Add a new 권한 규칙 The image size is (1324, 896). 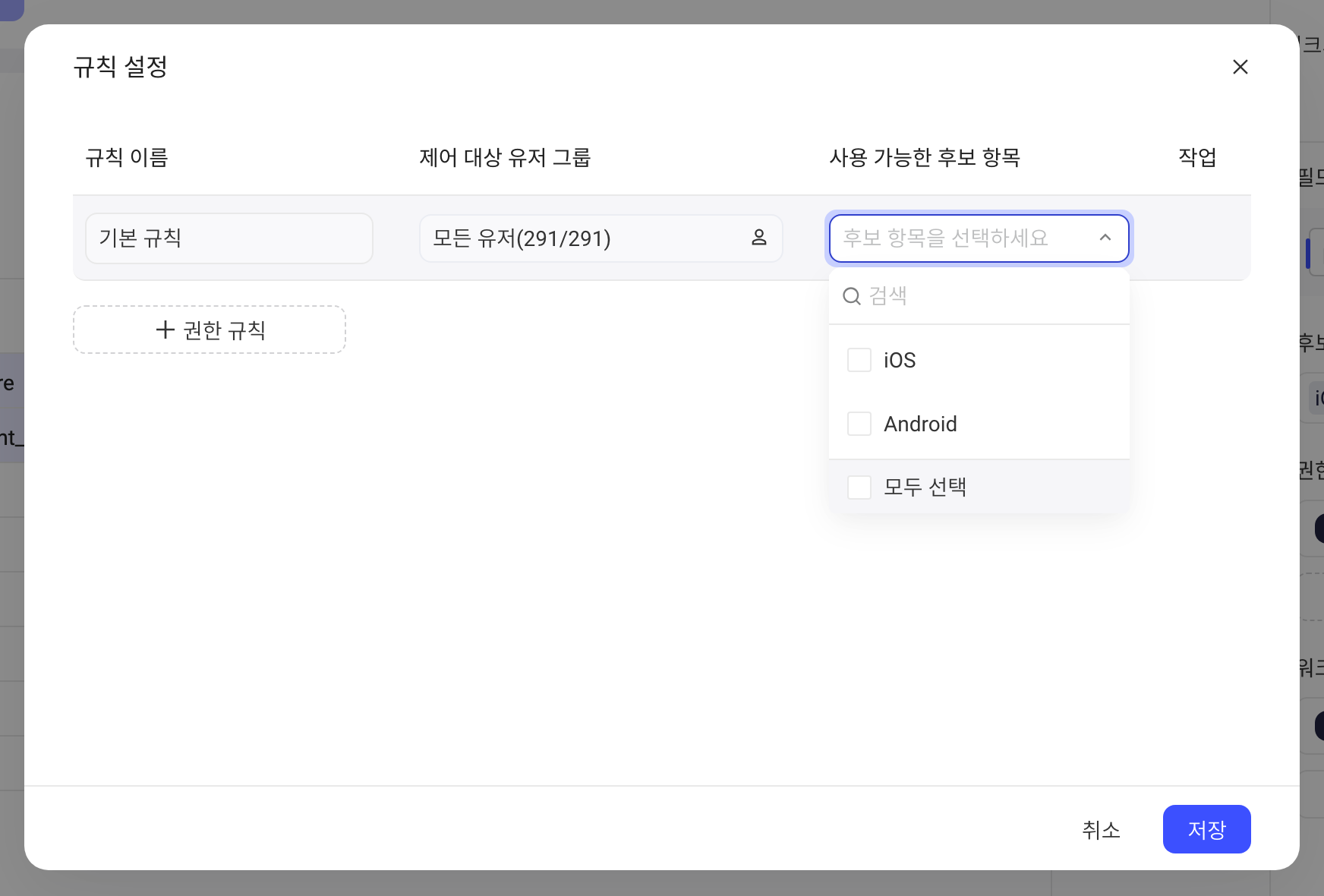coord(210,330)
